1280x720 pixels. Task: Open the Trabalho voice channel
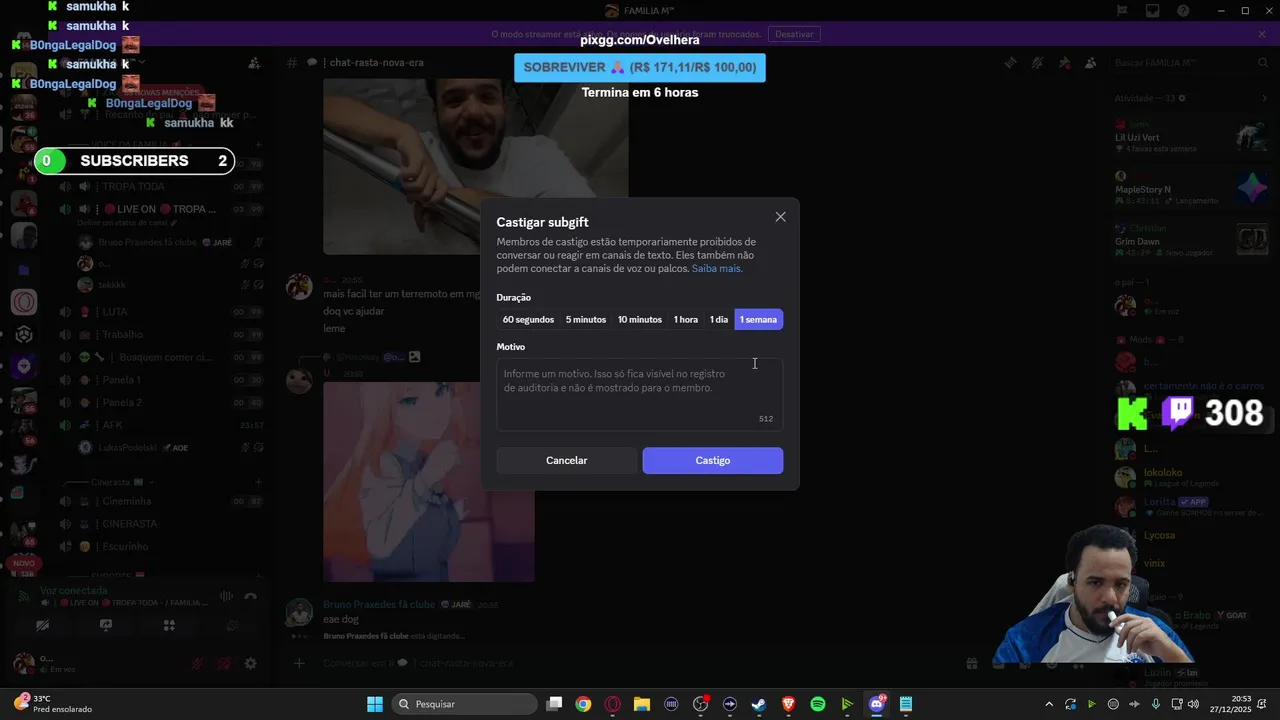162,335
